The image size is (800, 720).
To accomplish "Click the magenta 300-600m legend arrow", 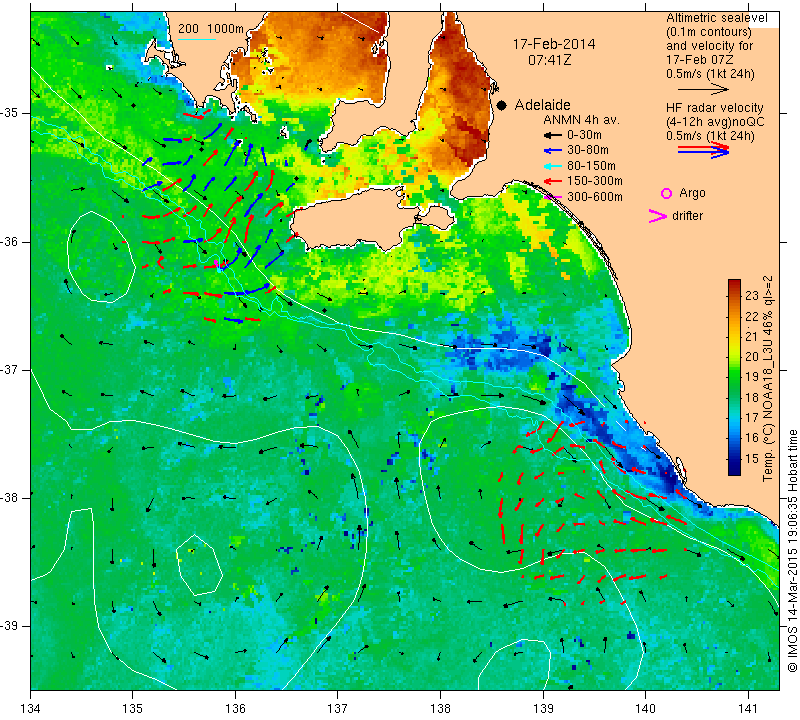I will tap(552, 196).
